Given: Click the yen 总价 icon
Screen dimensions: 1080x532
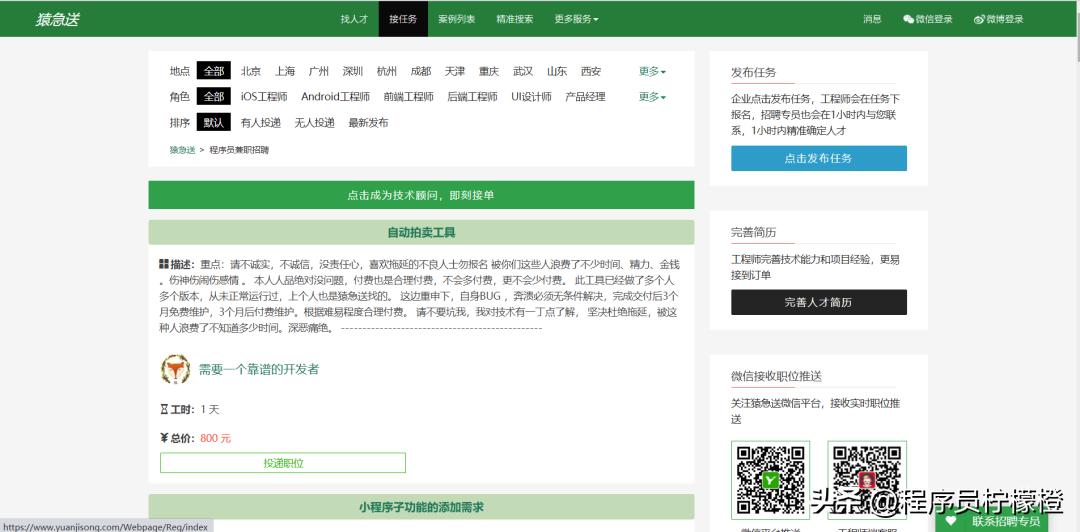Looking at the screenshot, I should [164, 438].
